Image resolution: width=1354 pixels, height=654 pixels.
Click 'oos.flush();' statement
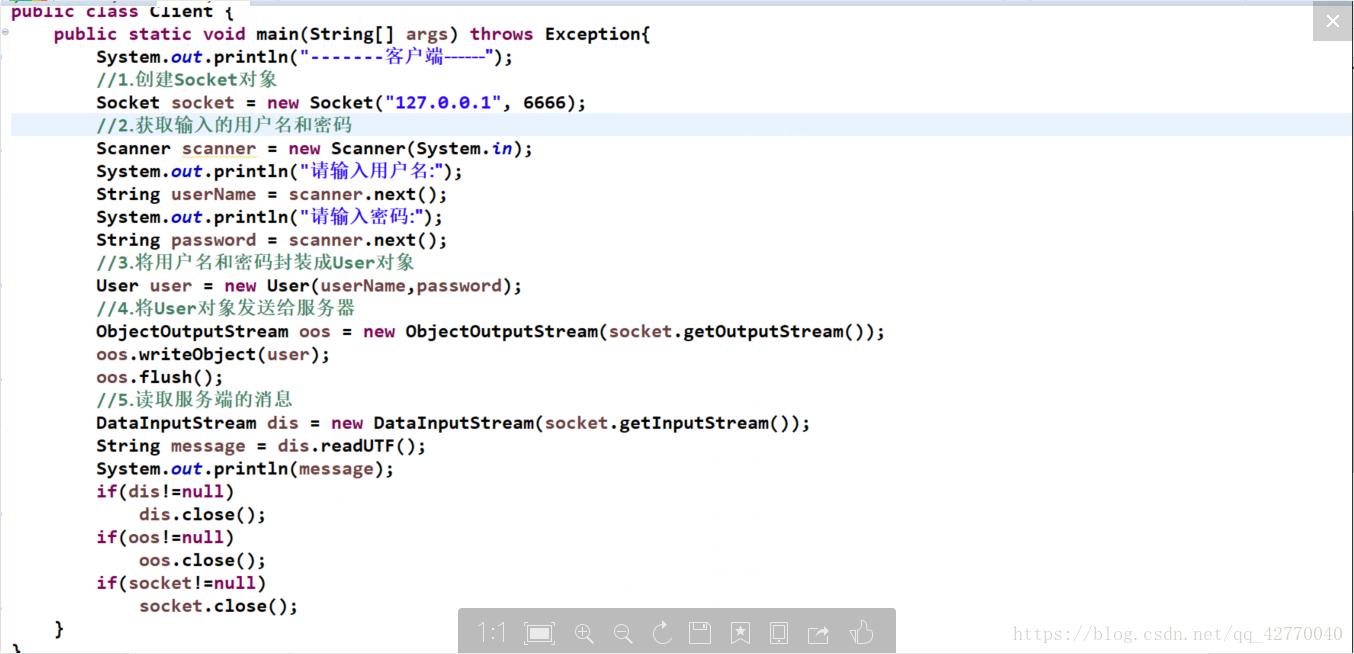(160, 378)
